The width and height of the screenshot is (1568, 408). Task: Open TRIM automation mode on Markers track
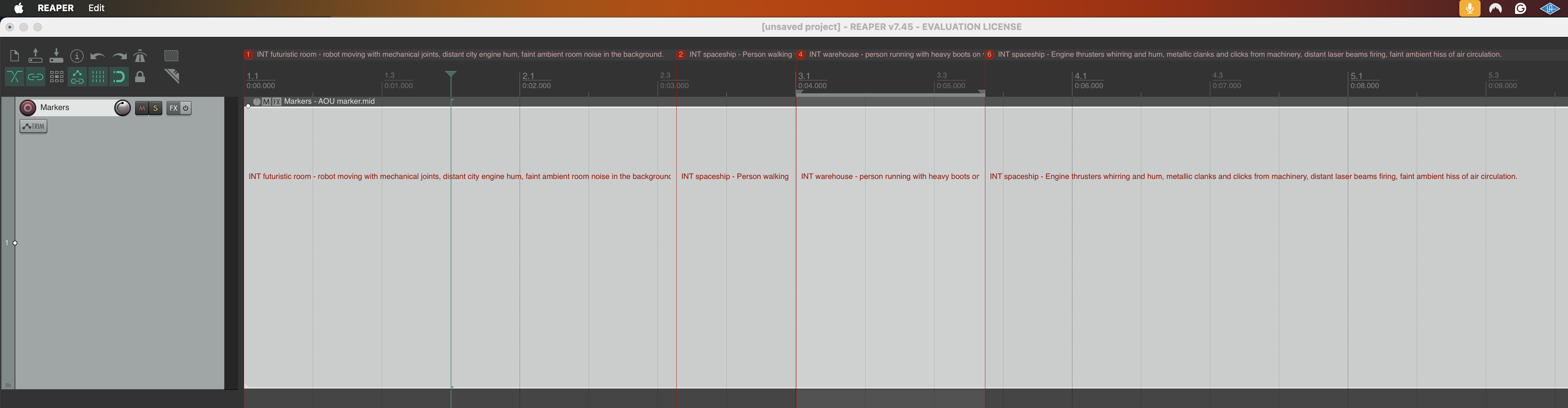[x=33, y=126]
